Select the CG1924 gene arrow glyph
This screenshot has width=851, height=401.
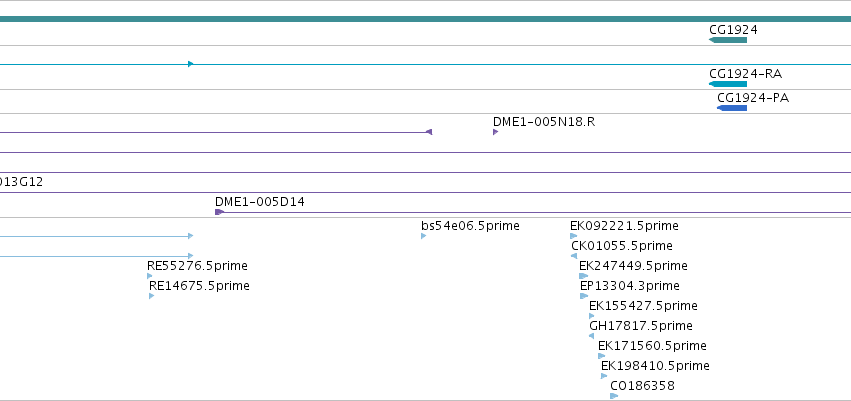point(728,40)
